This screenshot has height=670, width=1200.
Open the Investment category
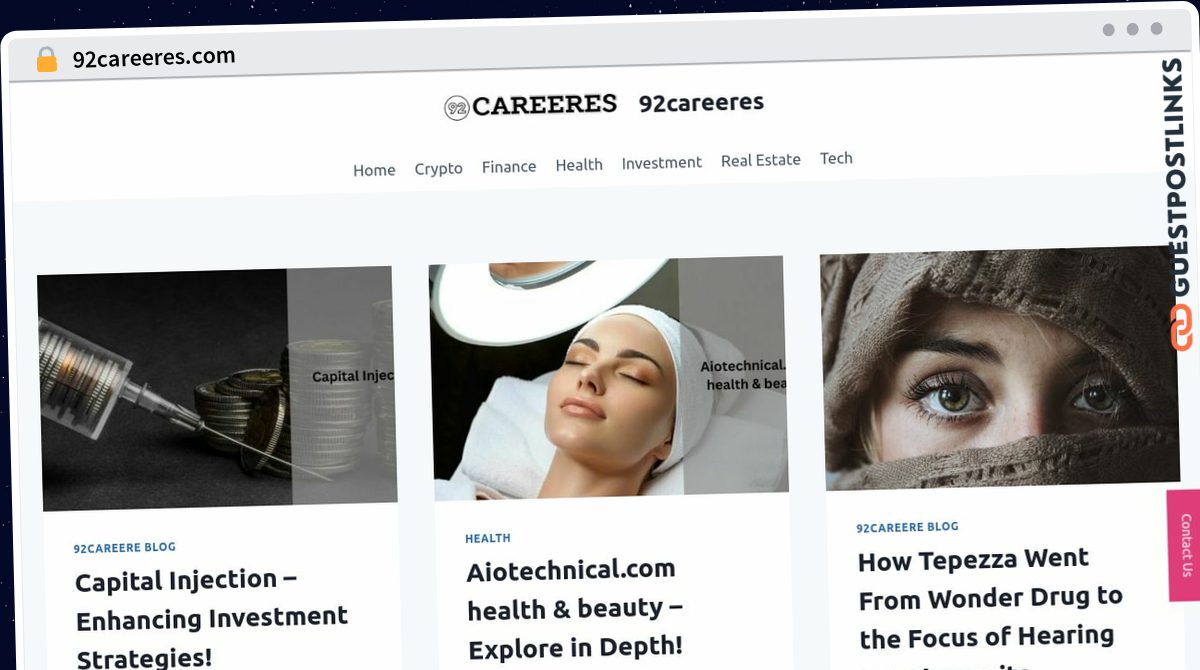click(x=661, y=162)
